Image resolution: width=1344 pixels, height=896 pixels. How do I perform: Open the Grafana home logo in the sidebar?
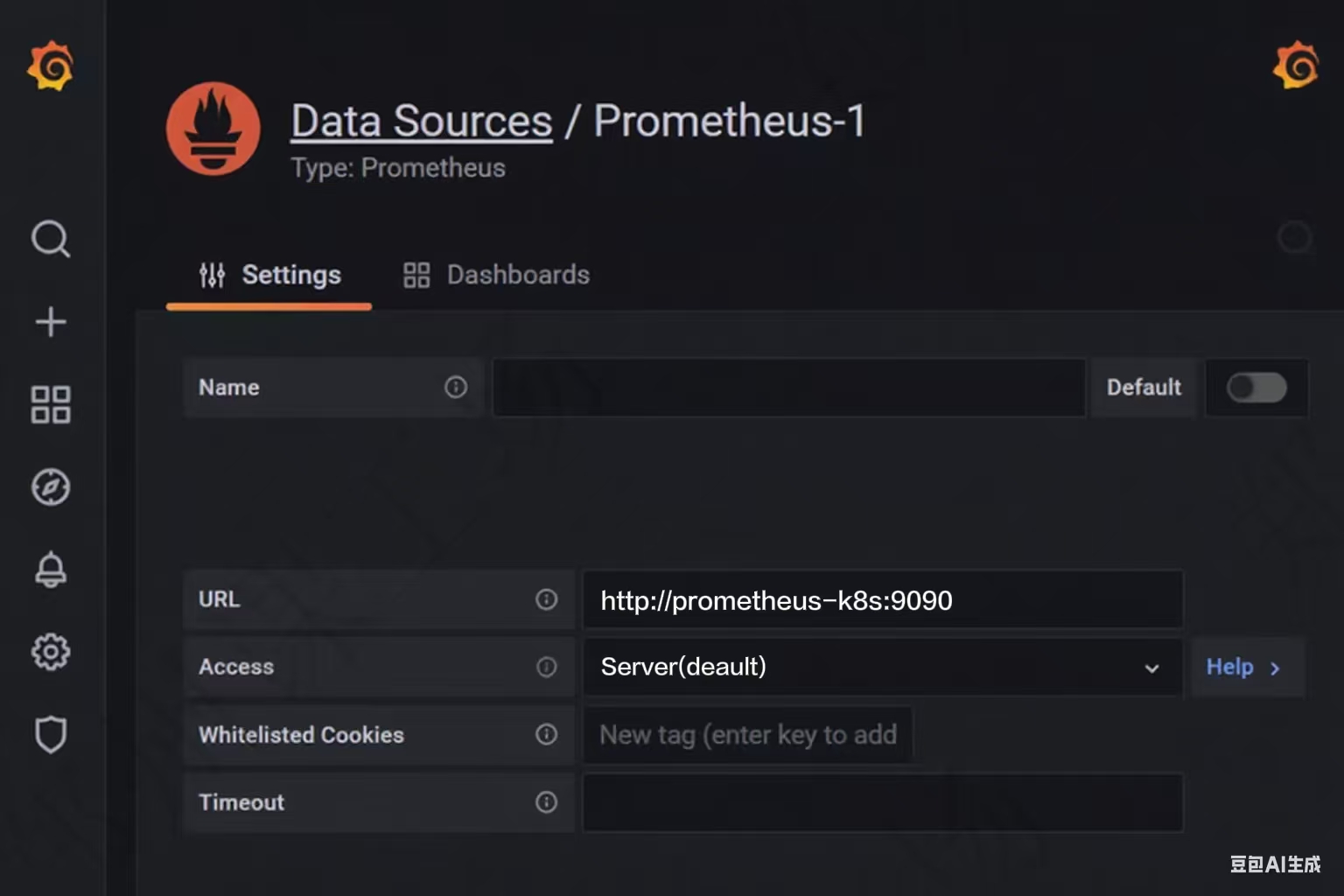click(50, 66)
